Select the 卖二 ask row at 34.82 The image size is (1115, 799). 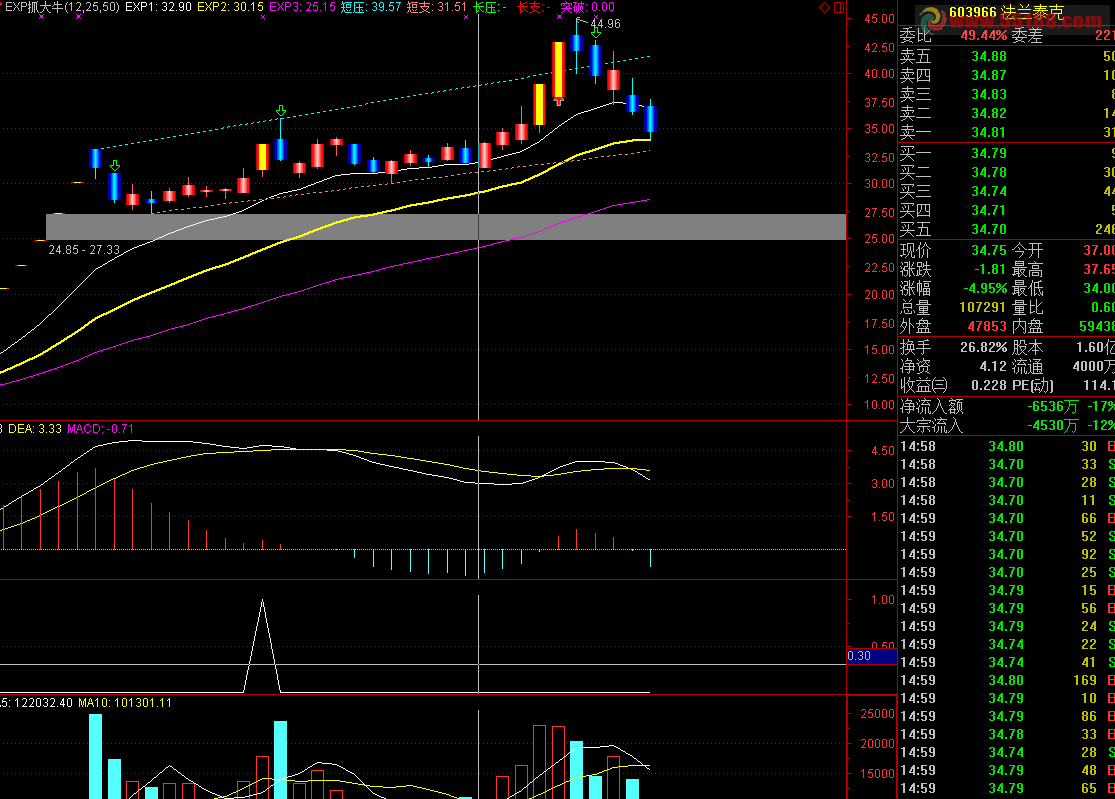(1007, 114)
